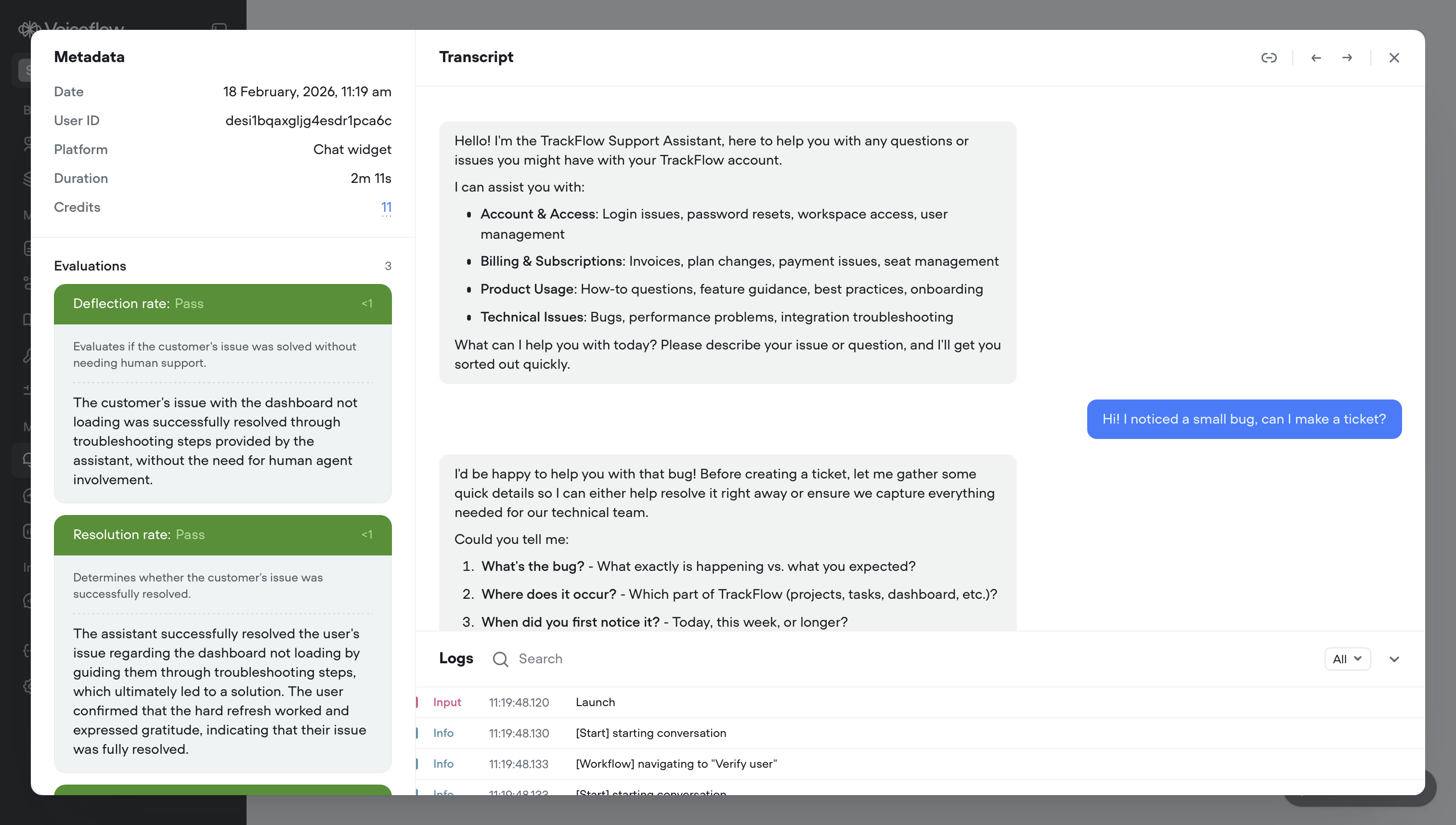
Task: Open the All log filter dropdown
Action: click(x=1347, y=659)
